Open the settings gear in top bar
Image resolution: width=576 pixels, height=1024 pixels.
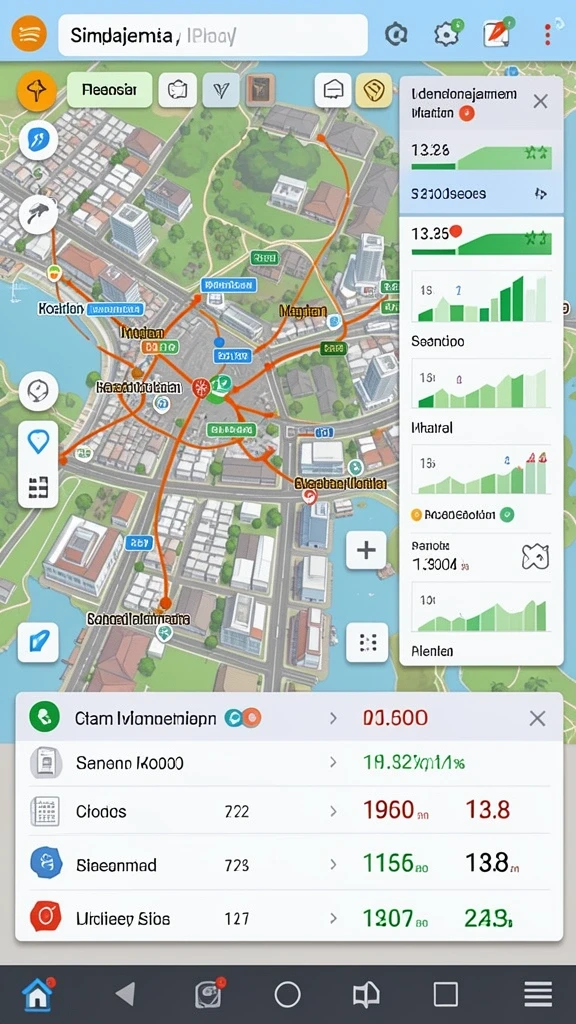click(447, 34)
